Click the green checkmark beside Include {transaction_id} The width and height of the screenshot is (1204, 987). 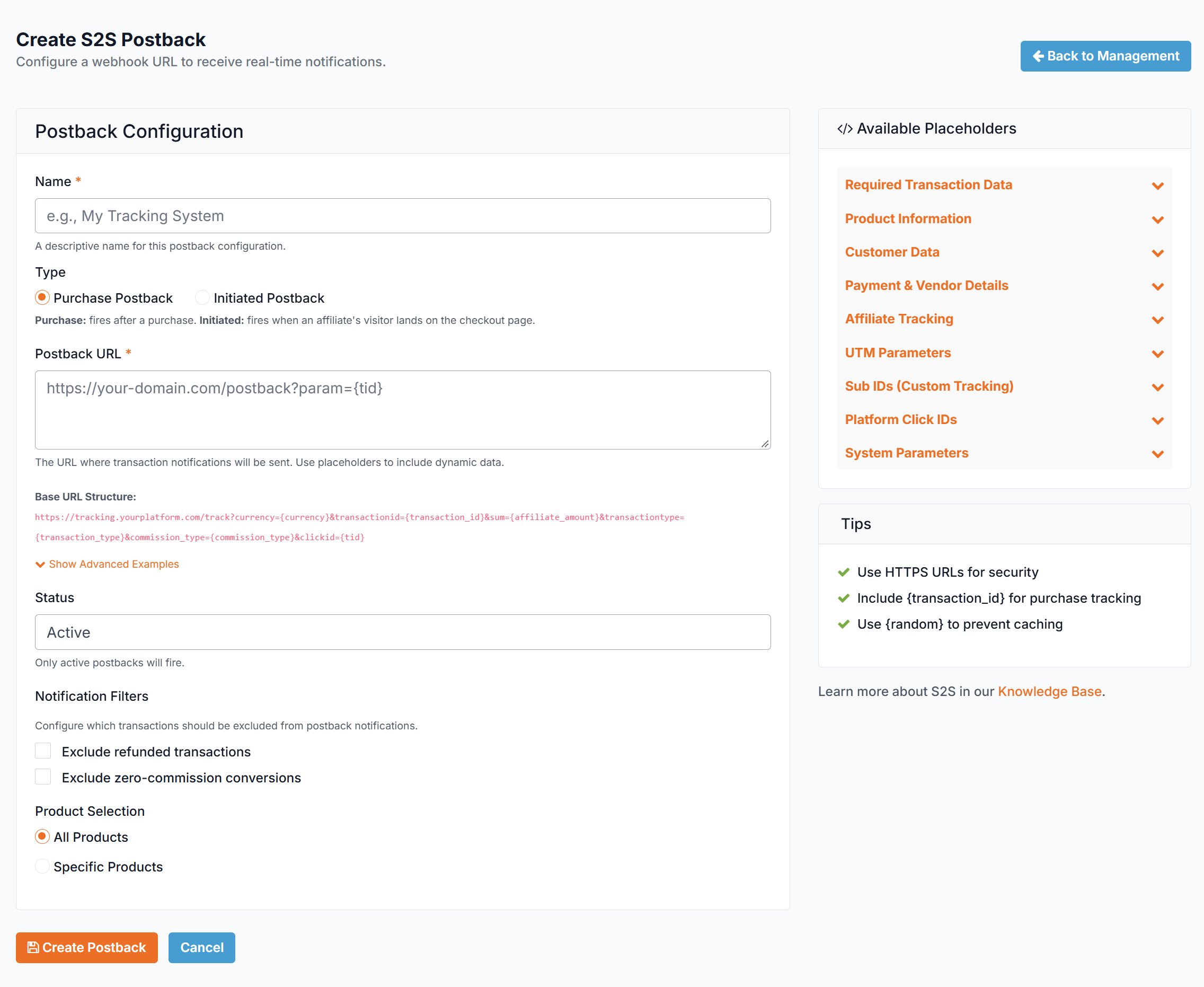click(844, 598)
